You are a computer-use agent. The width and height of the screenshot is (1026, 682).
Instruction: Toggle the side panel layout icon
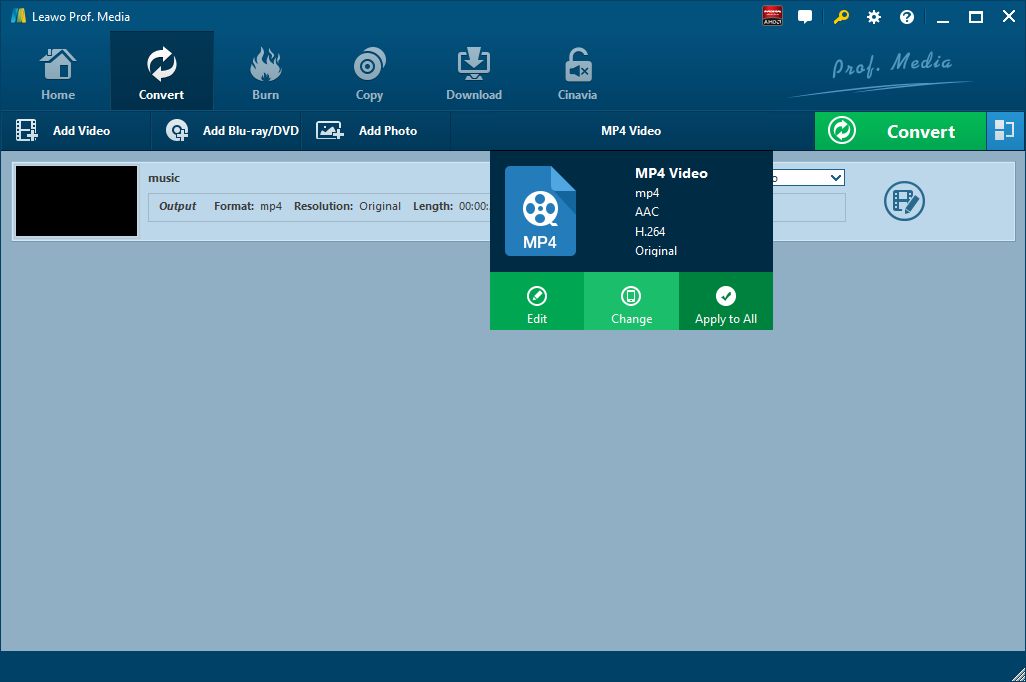coord(1005,131)
